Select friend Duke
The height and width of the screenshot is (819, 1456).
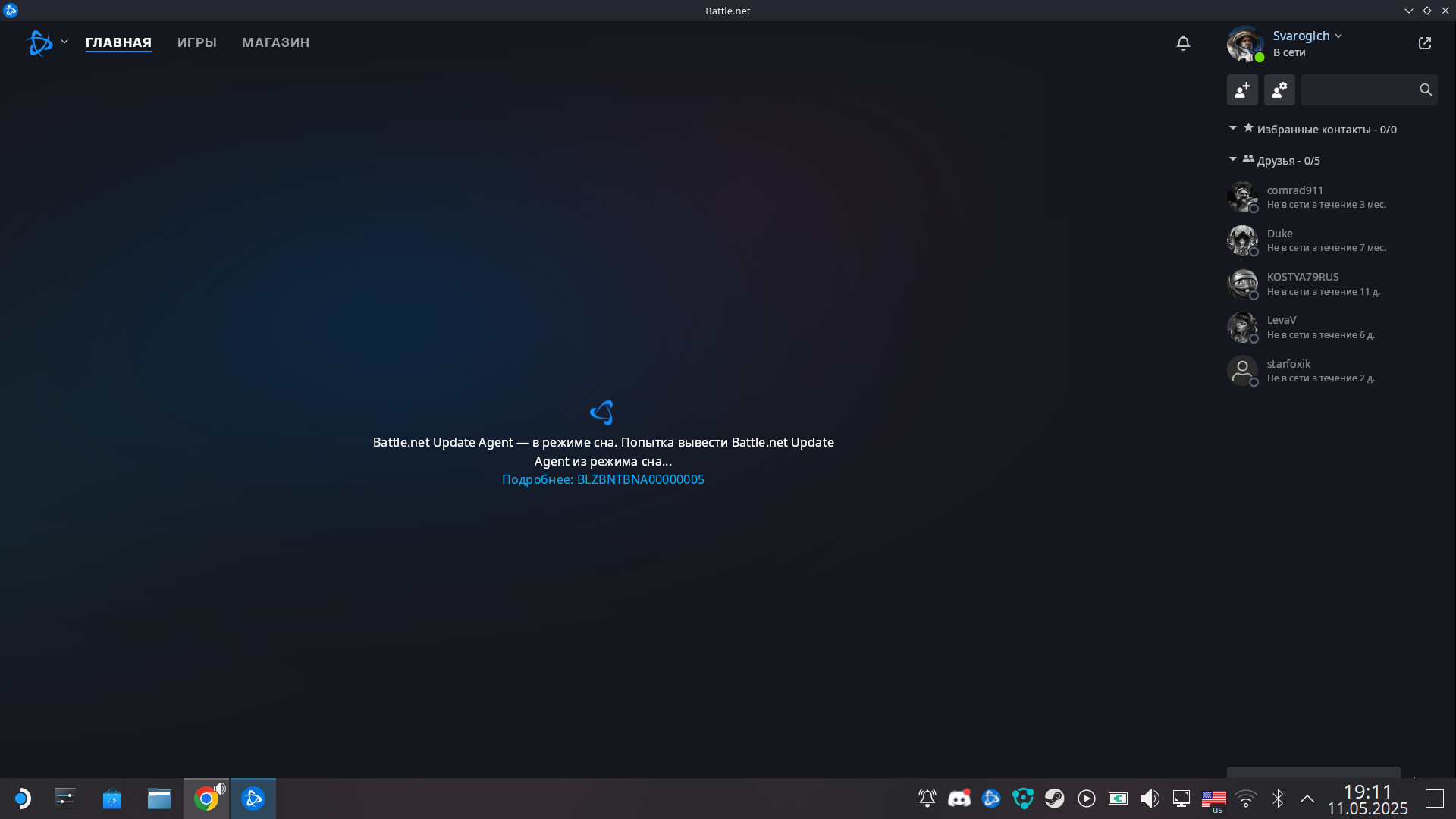coord(1332,240)
